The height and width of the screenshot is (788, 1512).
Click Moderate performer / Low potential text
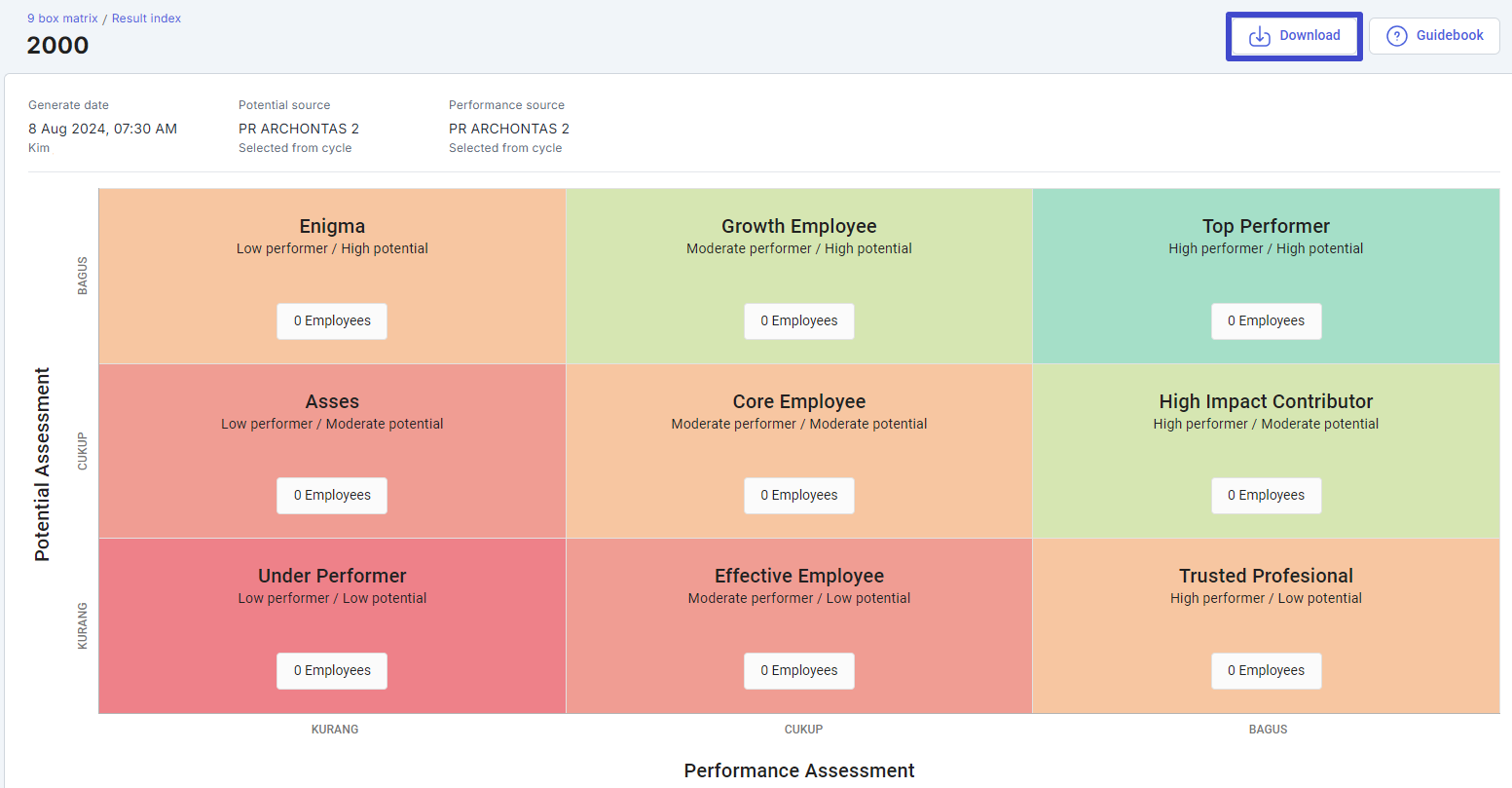click(799, 598)
